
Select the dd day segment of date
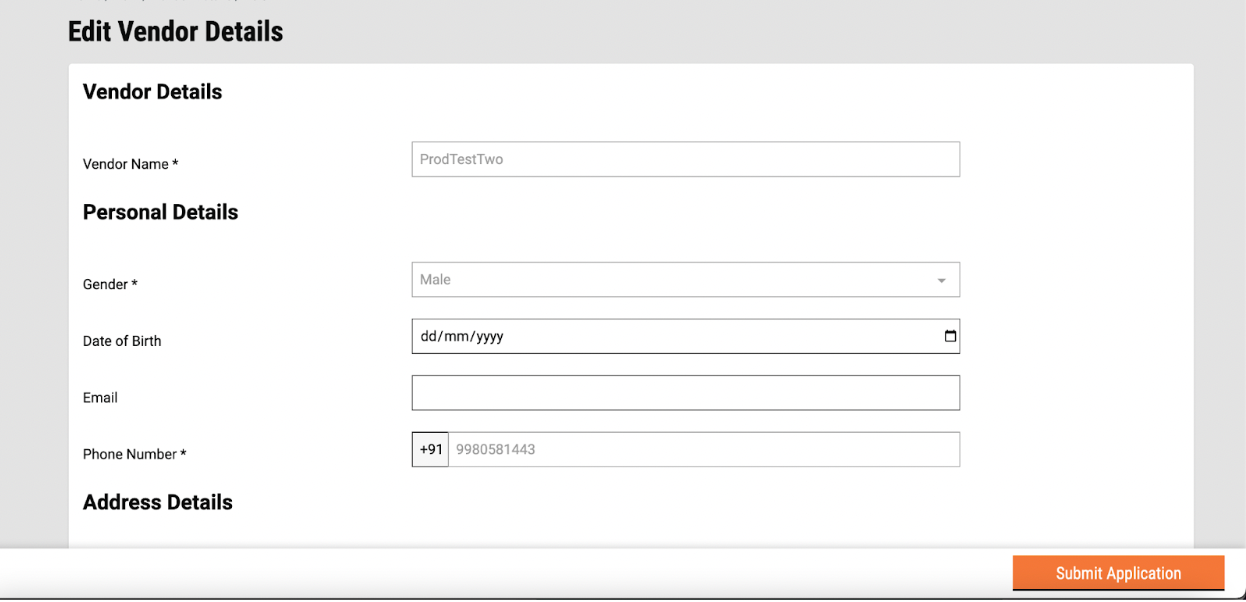(430, 337)
